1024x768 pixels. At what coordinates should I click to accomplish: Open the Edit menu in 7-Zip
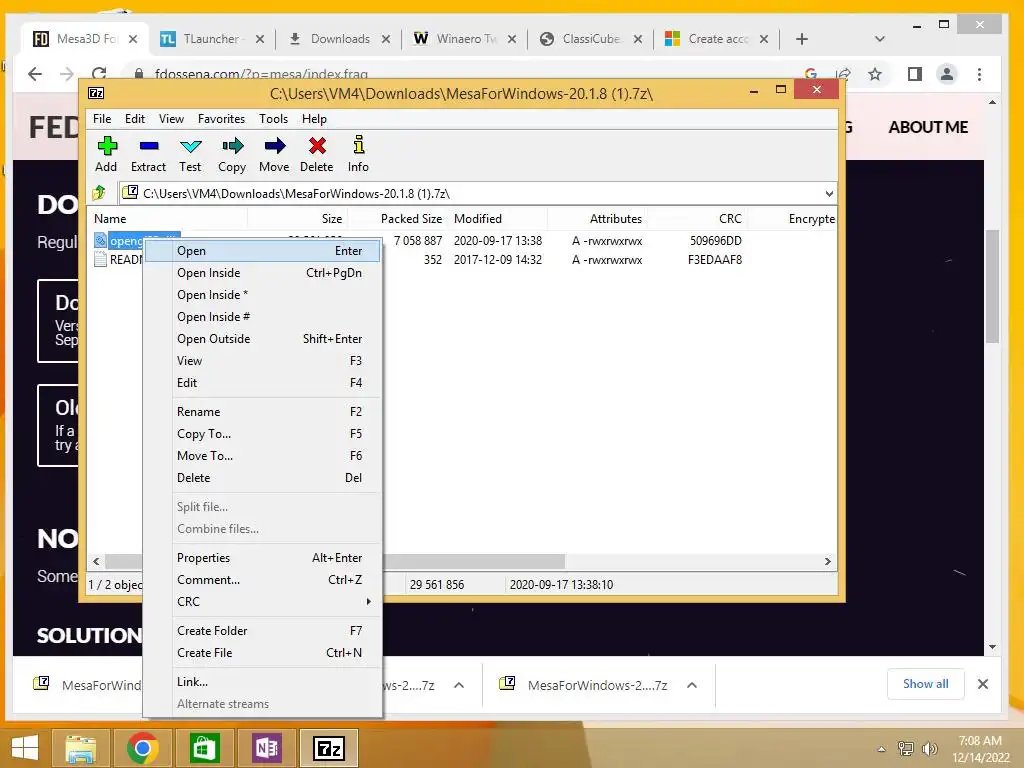click(135, 119)
